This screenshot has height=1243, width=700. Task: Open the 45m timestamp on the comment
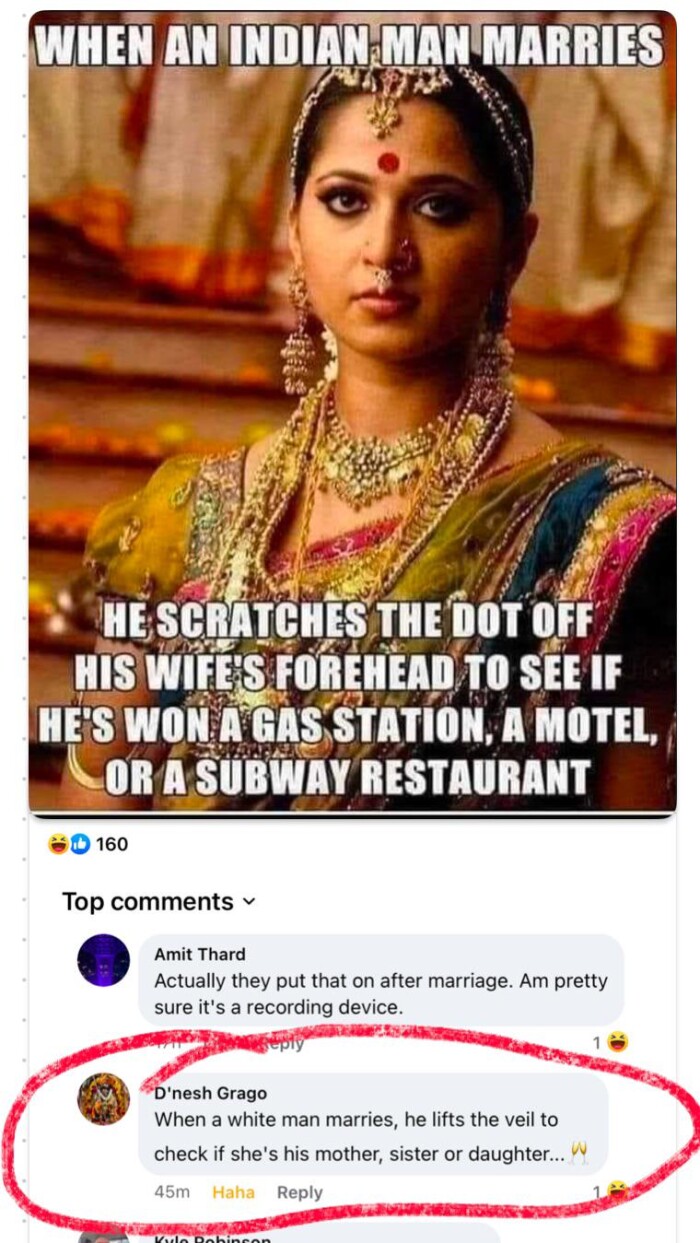pyautogui.click(x=172, y=1192)
